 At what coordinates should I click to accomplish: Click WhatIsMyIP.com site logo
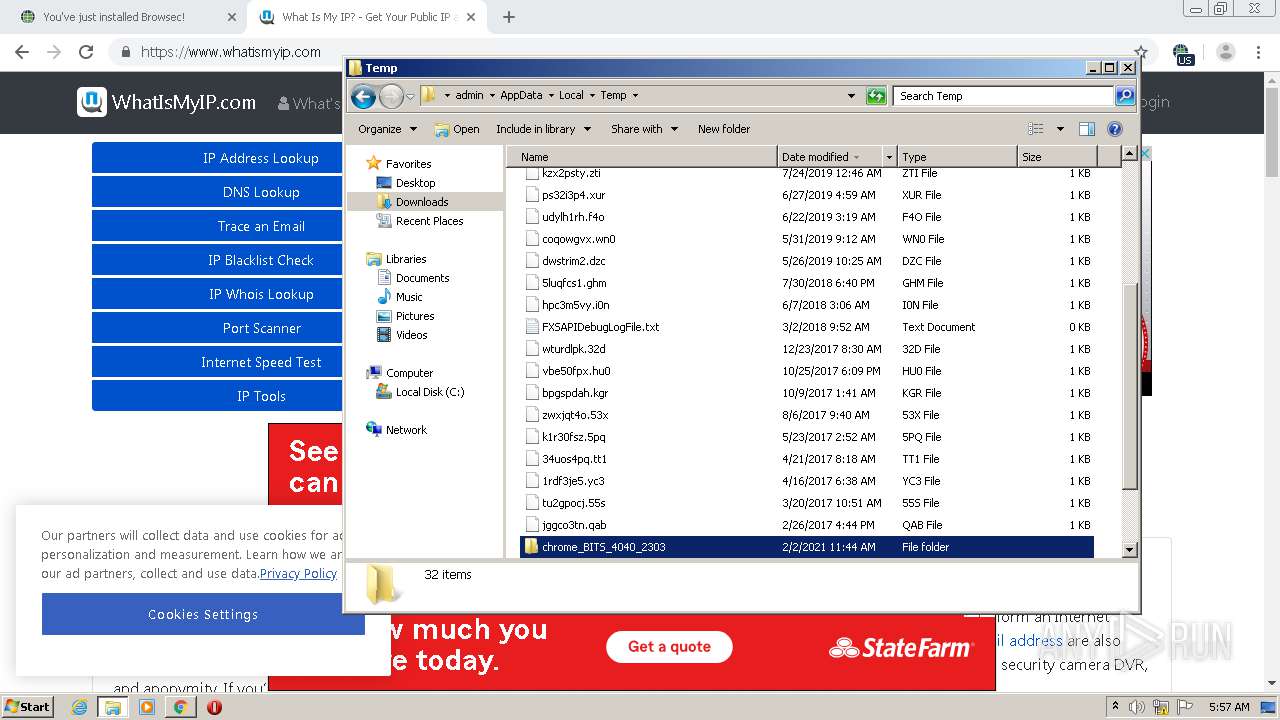(x=167, y=102)
